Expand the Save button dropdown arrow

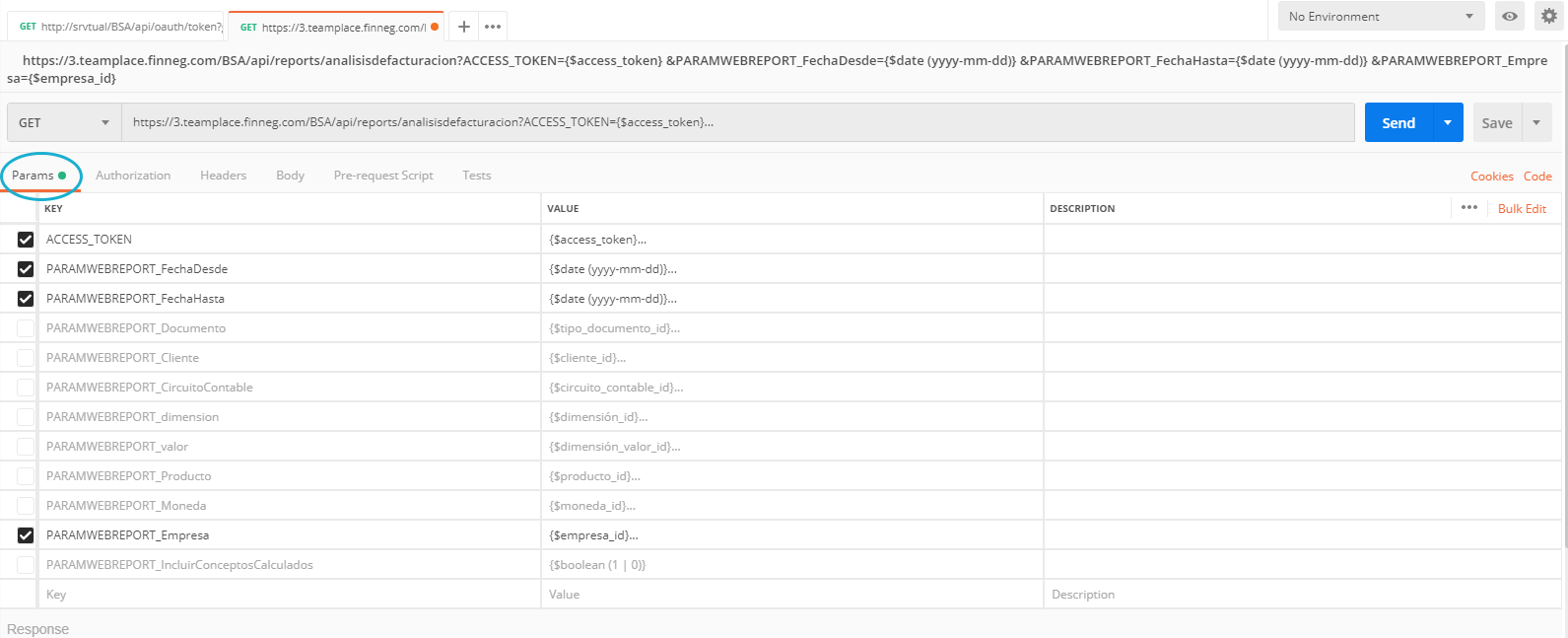click(1536, 122)
